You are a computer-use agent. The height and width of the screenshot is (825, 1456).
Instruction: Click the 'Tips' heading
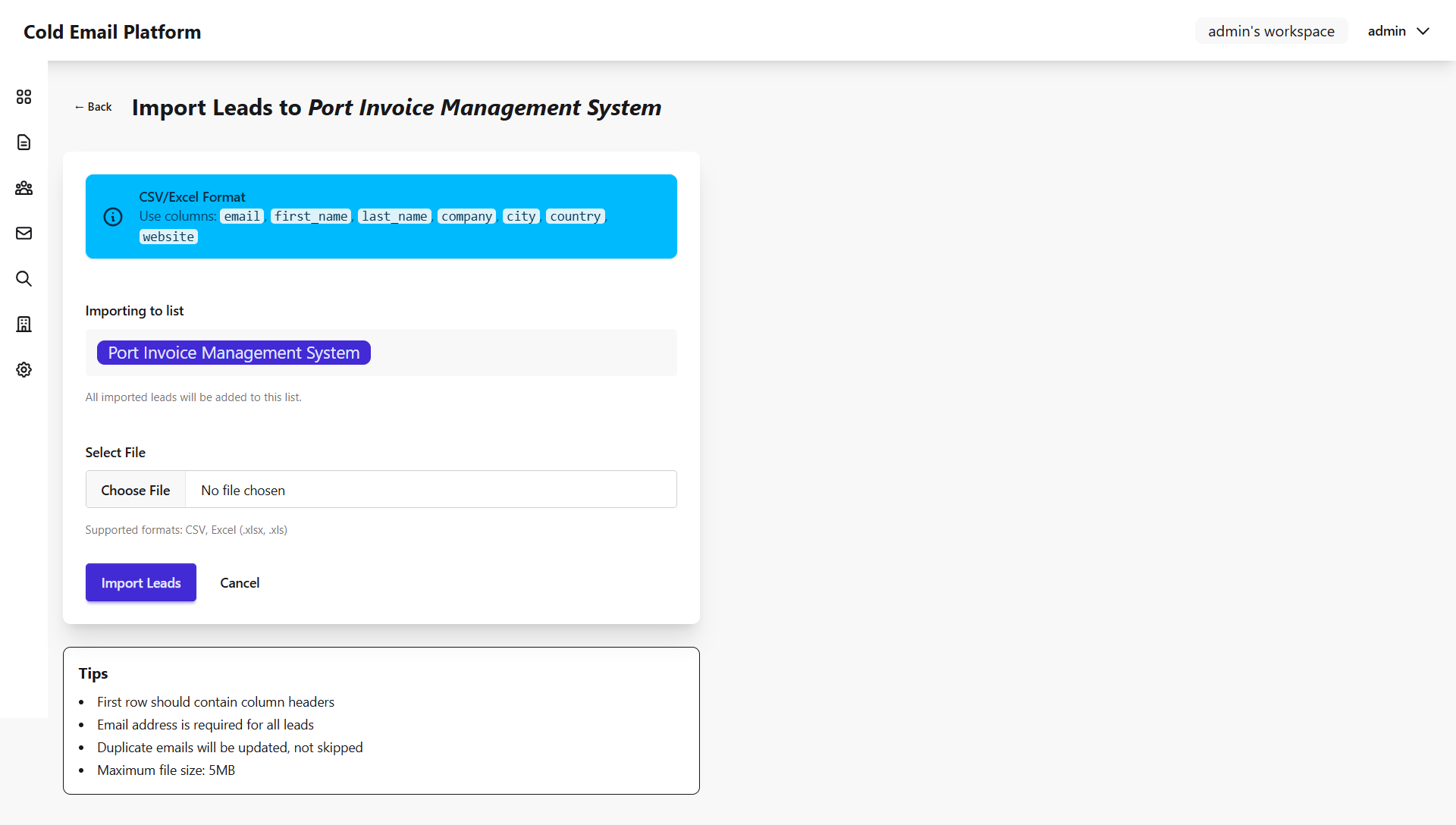[93, 673]
